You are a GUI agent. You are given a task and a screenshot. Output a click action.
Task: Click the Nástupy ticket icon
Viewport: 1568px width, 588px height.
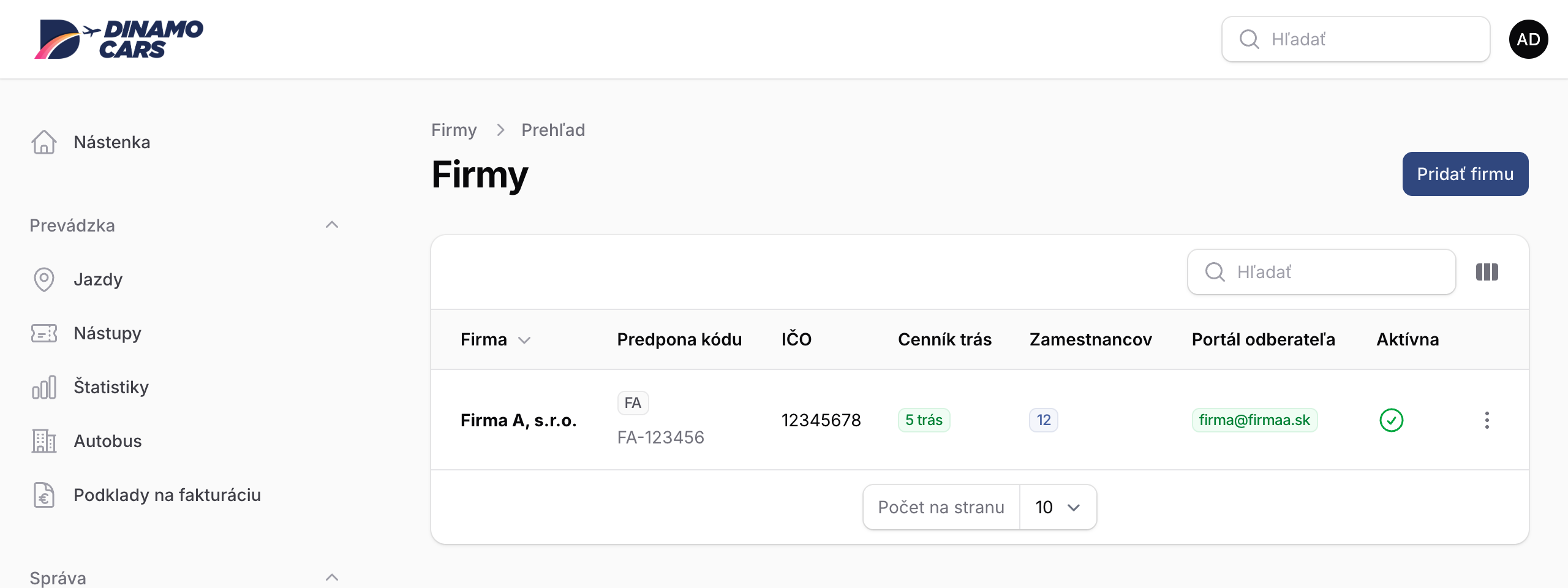(44, 333)
